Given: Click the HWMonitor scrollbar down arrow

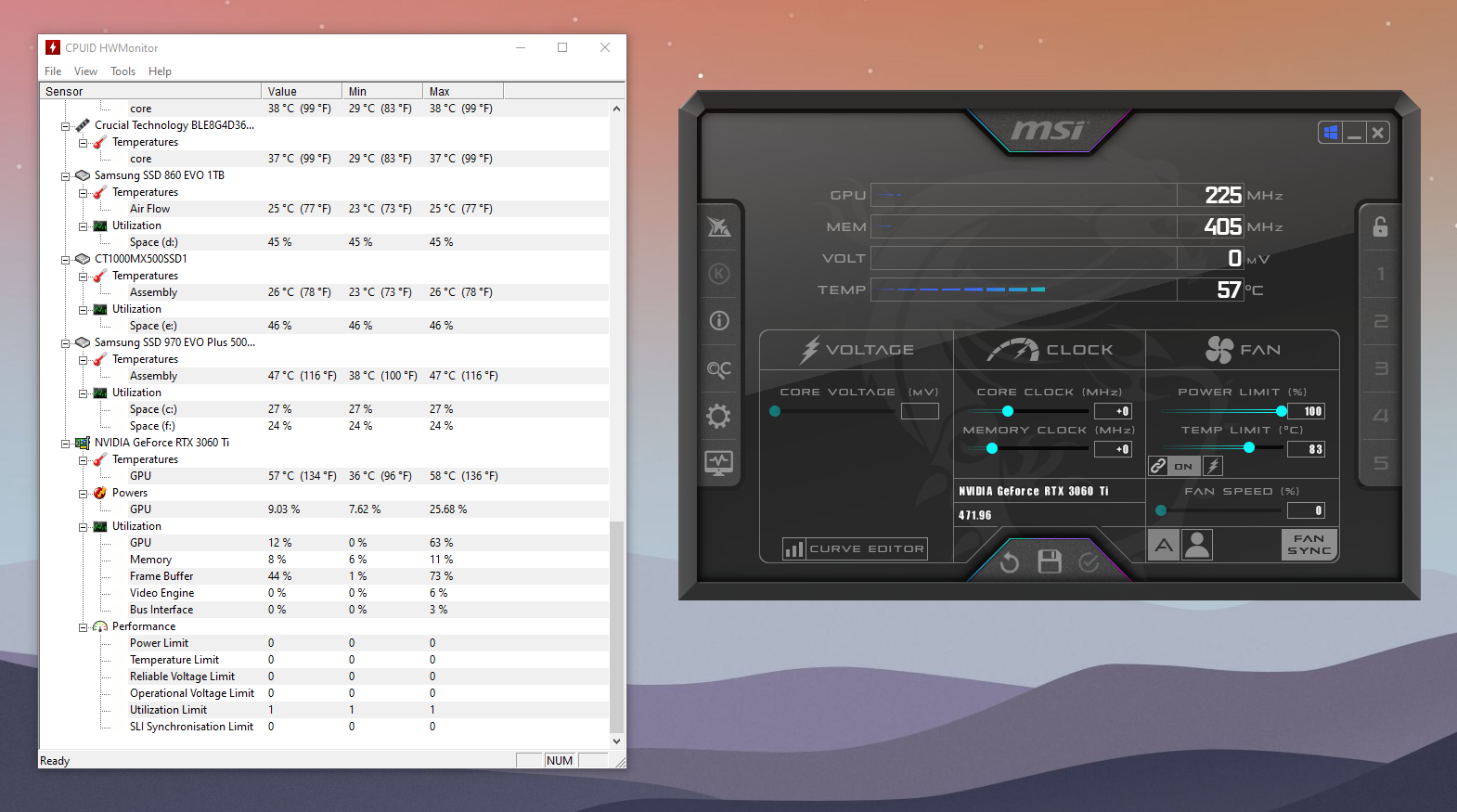Looking at the screenshot, I should (x=616, y=741).
